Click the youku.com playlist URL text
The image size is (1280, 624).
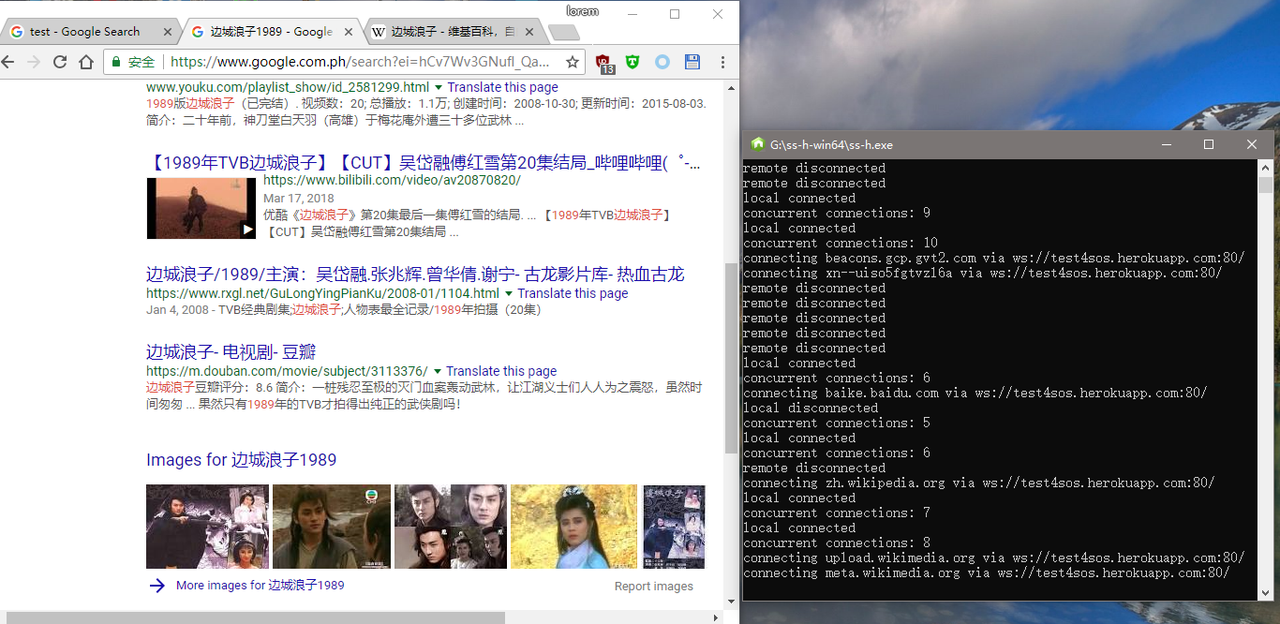tap(287, 87)
